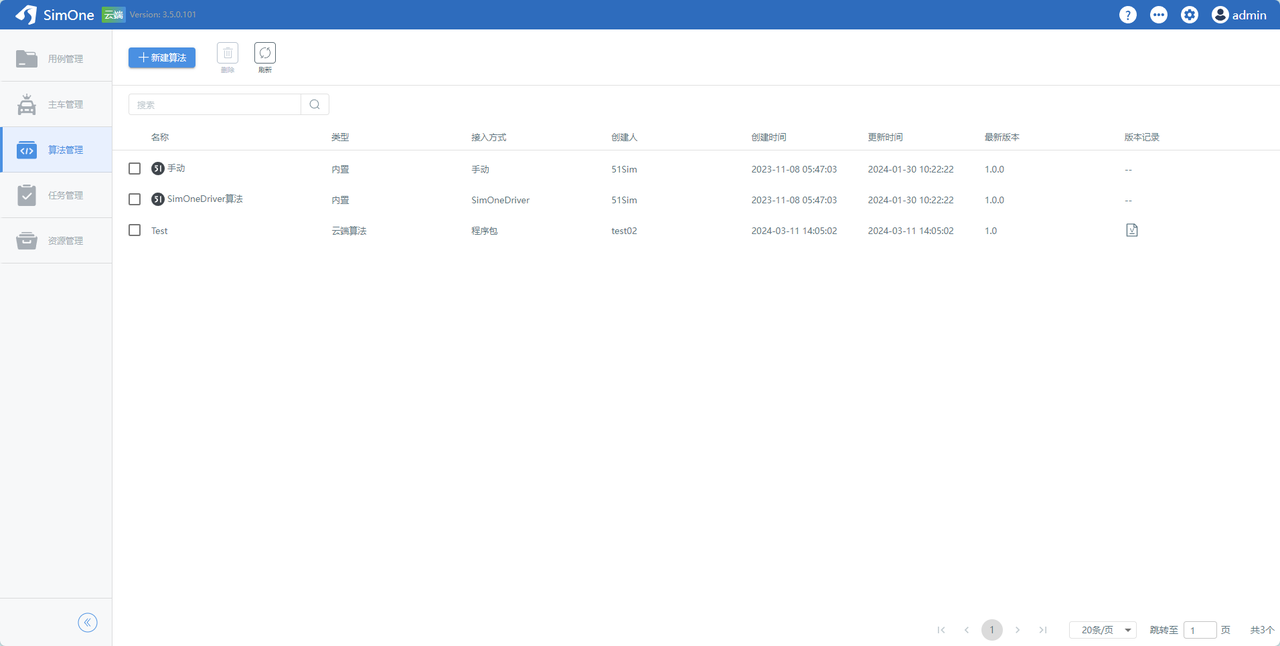The width and height of the screenshot is (1280, 646).
Task: Open the help question mark icon
Action: click(1128, 15)
